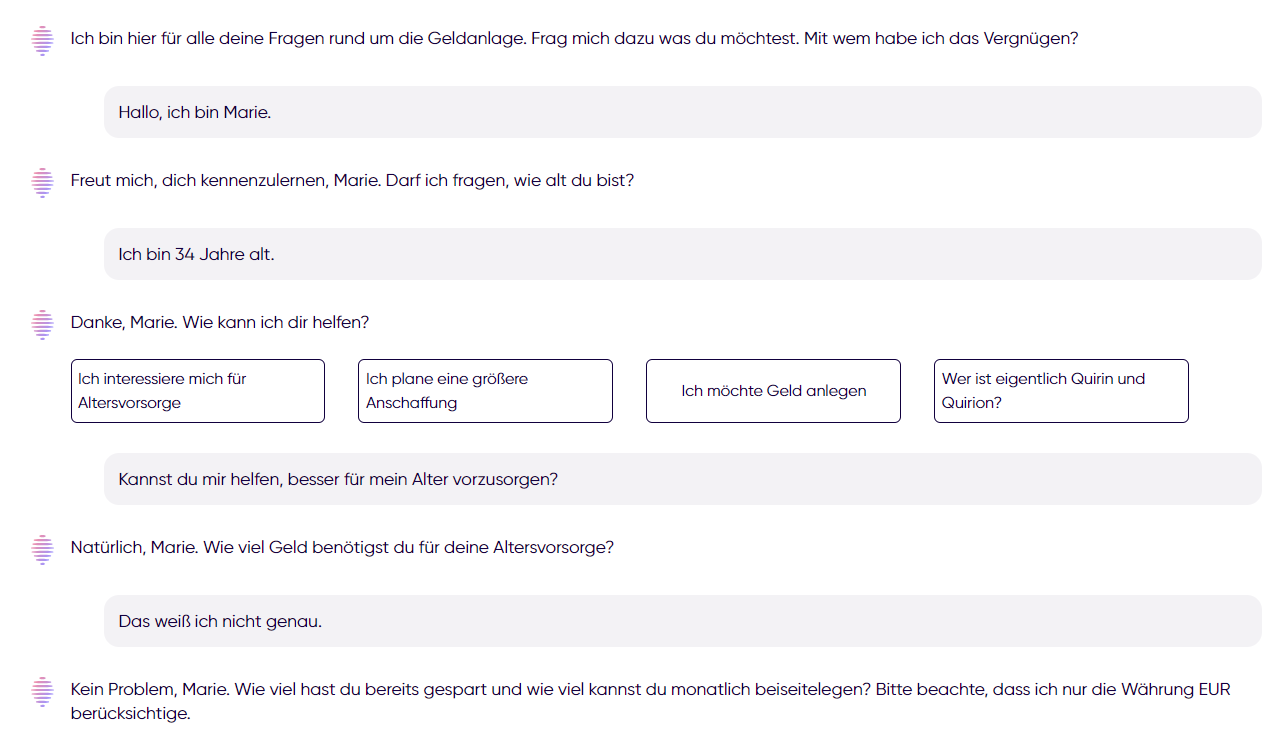The height and width of the screenshot is (747, 1288).
Task: Click bot avatar beside 'Natürlich, Marie'
Action: point(42,549)
